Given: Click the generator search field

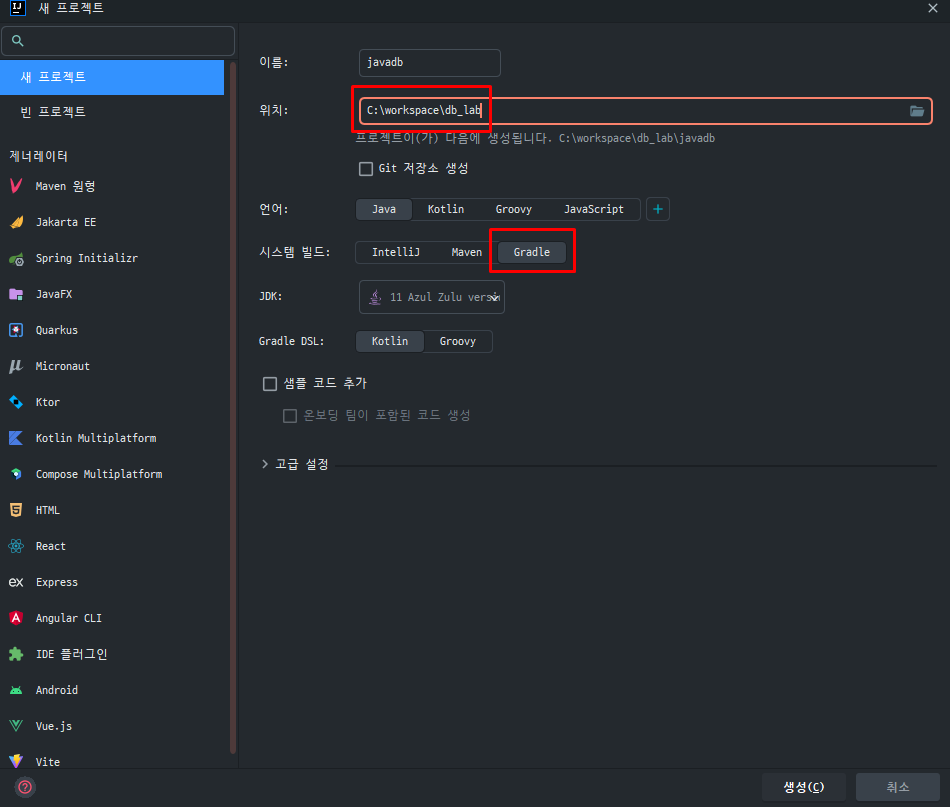Looking at the screenshot, I should (x=118, y=41).
